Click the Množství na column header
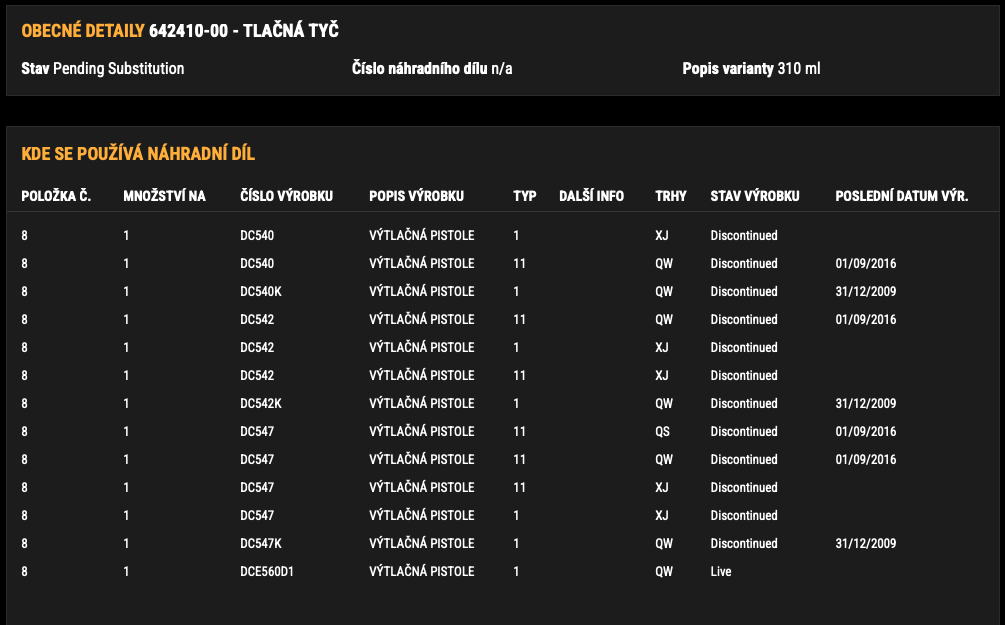Screen dimensions: 1005x625 coord(164,196)
